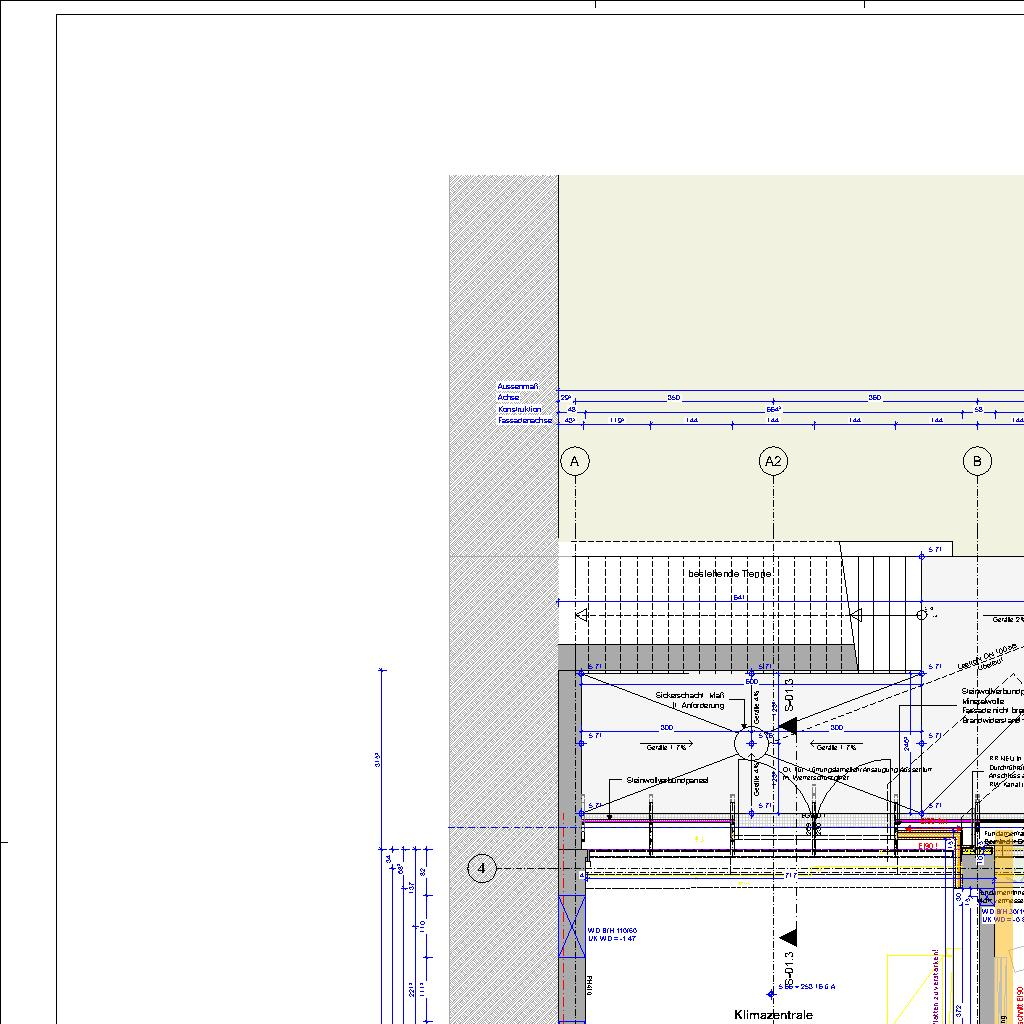The width and height of the screenshot is (1024, 1024).
Task: Select the A2 axis marker circle
Action: (773, 461)
